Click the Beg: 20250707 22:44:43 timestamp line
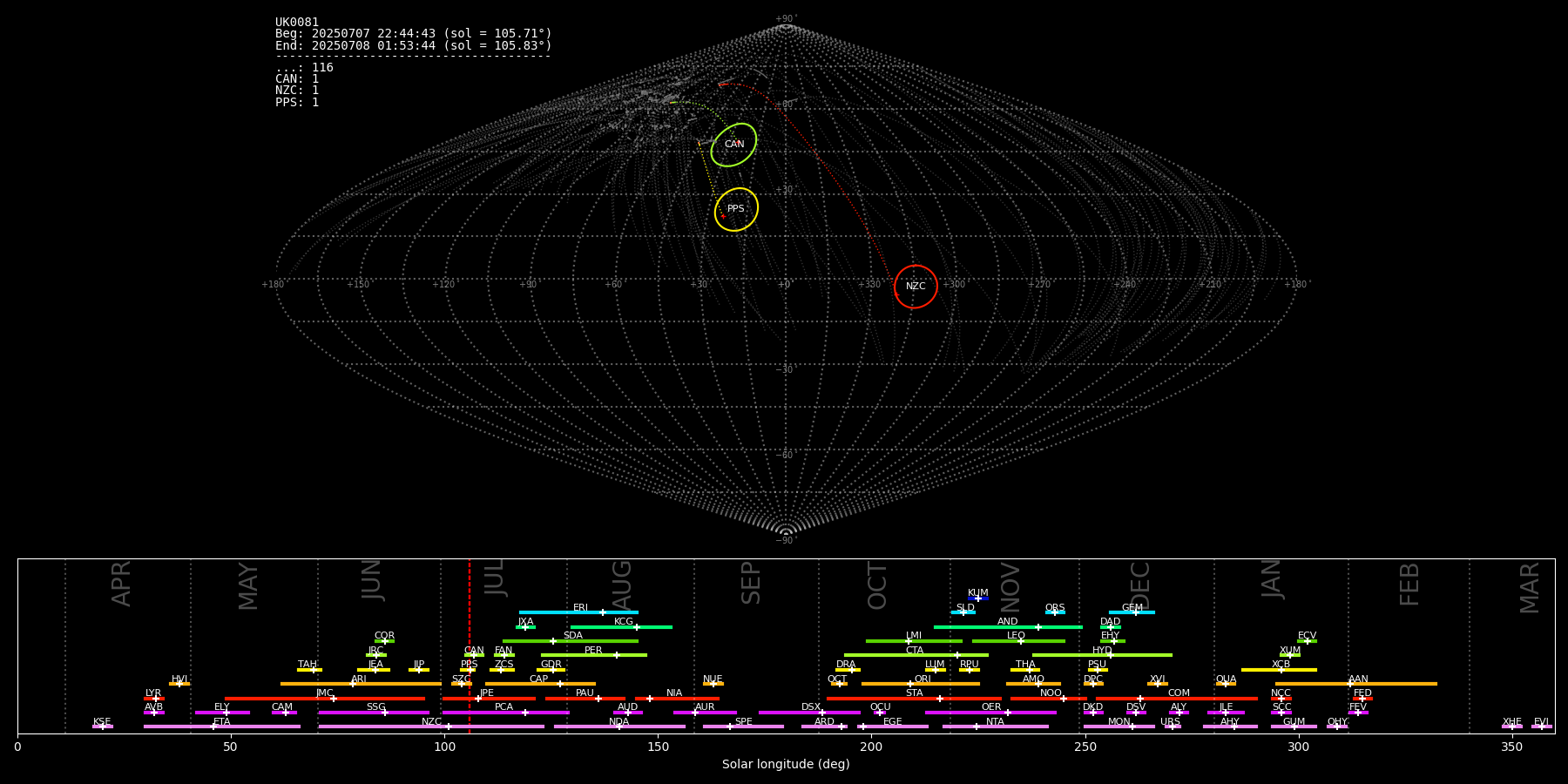The height and width of the screenshot is (784, 1568). (414, 34)
